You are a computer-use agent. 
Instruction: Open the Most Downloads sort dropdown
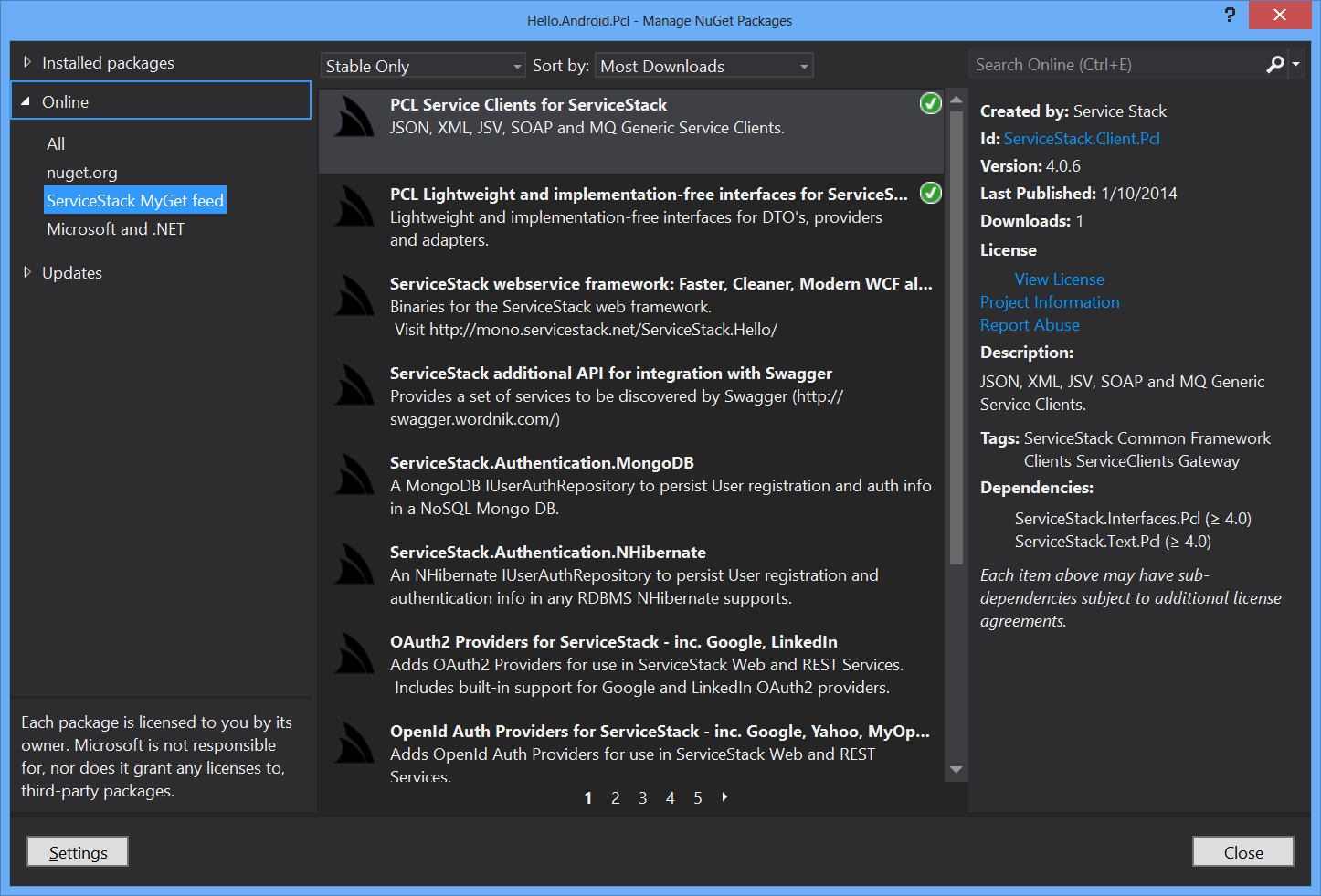tap(704, 66)
